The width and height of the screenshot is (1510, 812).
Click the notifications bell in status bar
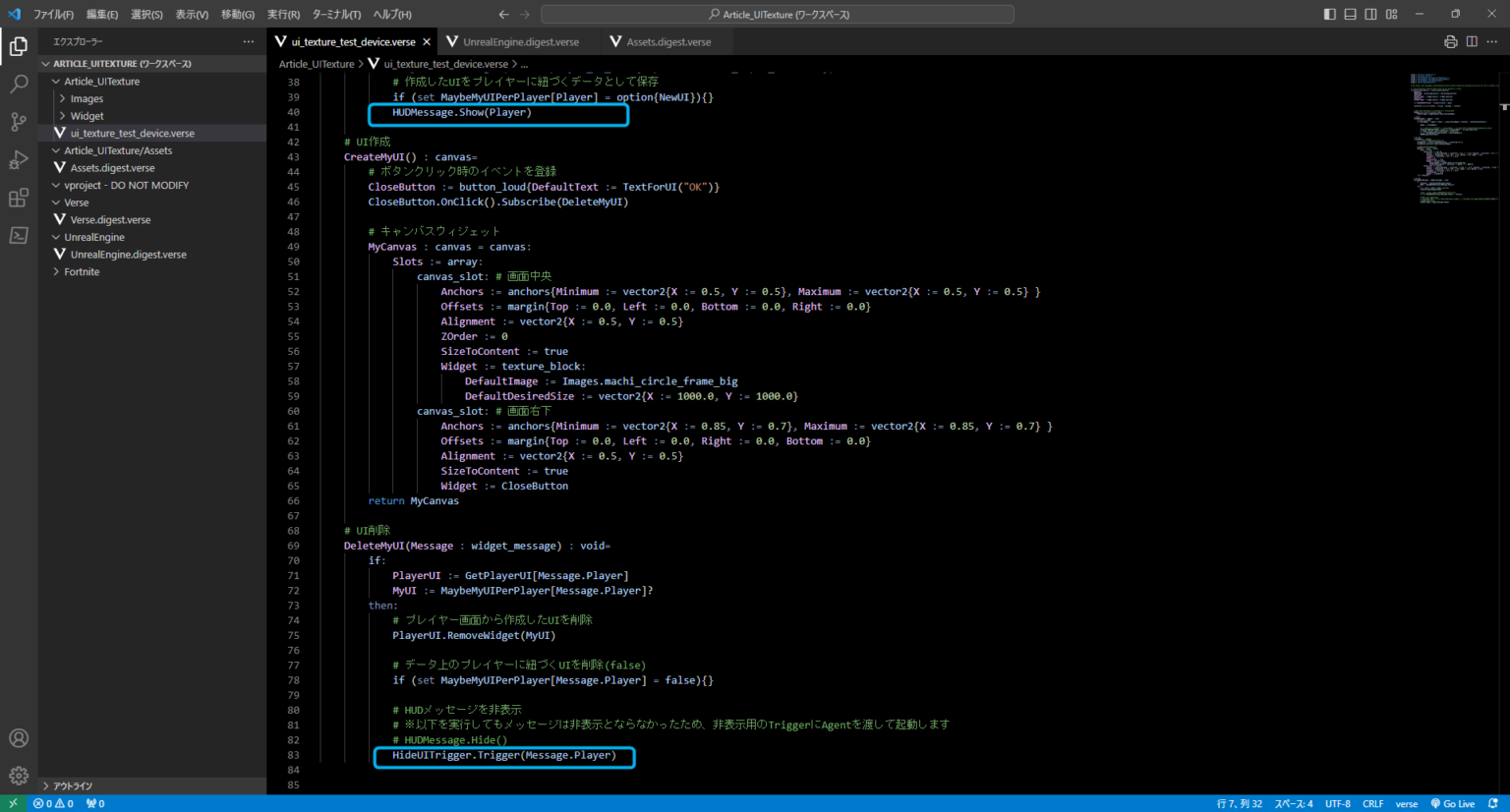click(1493, 803)
